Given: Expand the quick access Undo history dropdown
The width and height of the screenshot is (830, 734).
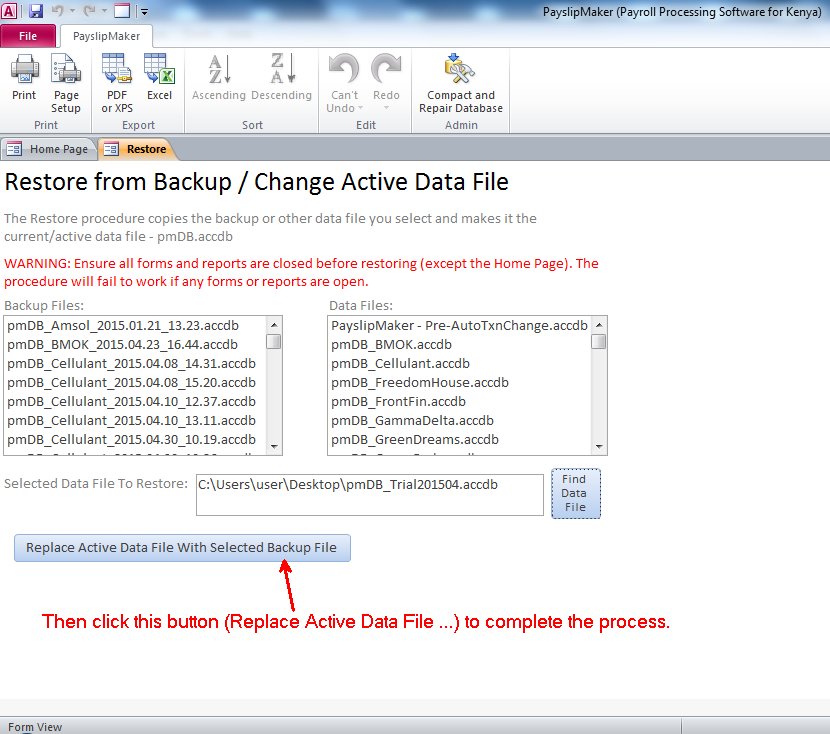Looking at the screenshot, I should click(x=73, y=11).
